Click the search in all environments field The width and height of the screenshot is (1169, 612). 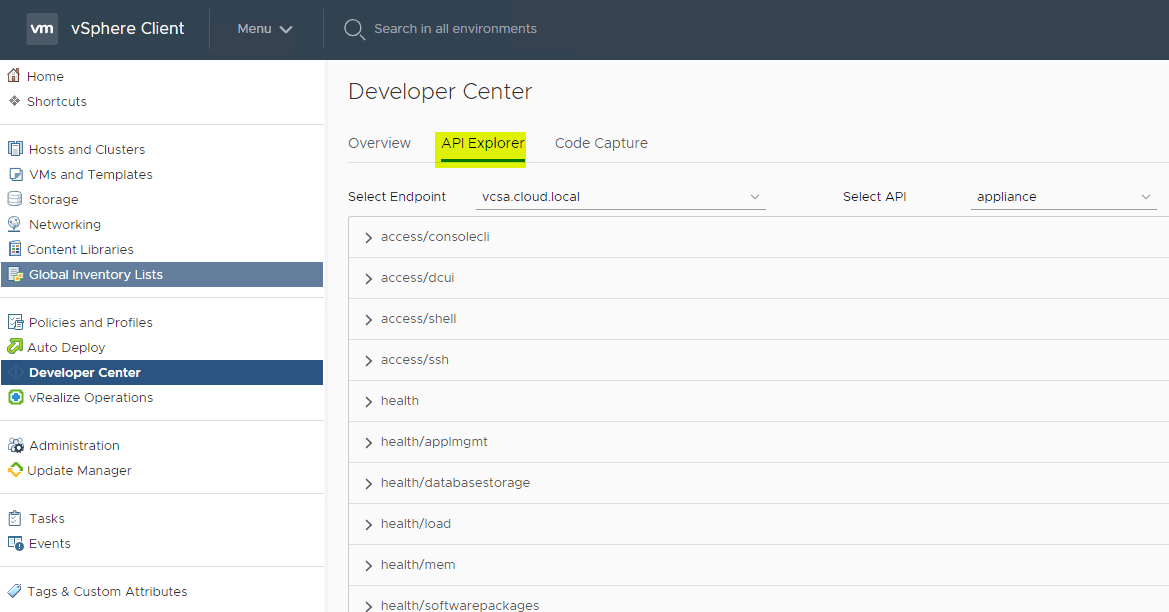click(x=455, y=29)
